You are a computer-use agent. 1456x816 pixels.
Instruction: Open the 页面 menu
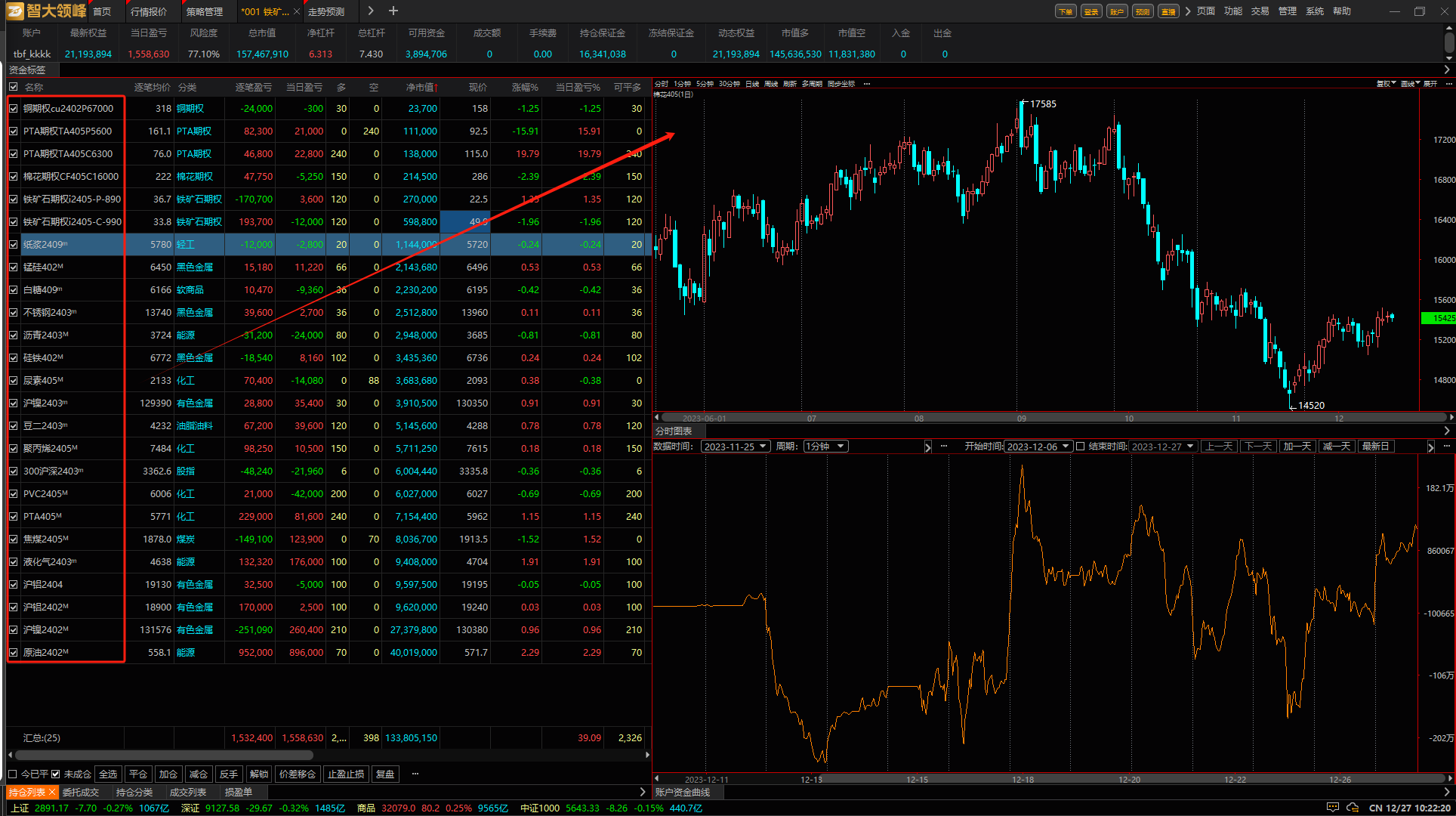[1206, 11]
